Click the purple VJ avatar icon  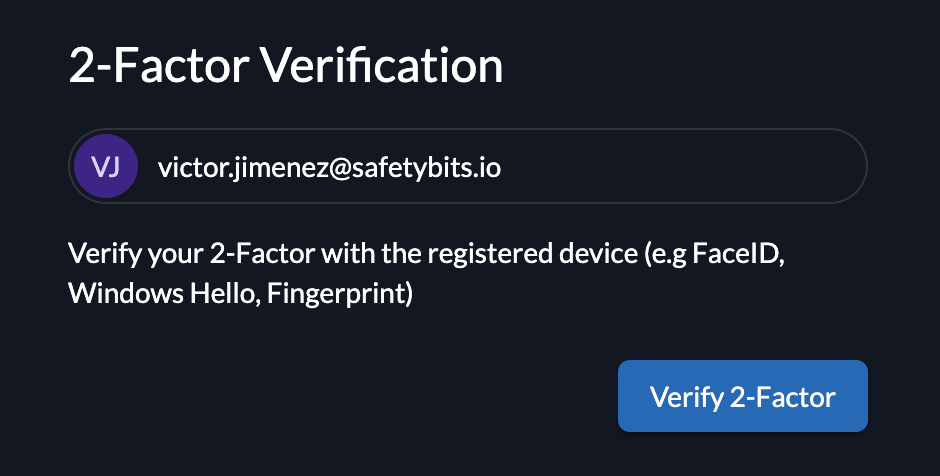coord(105,167)
